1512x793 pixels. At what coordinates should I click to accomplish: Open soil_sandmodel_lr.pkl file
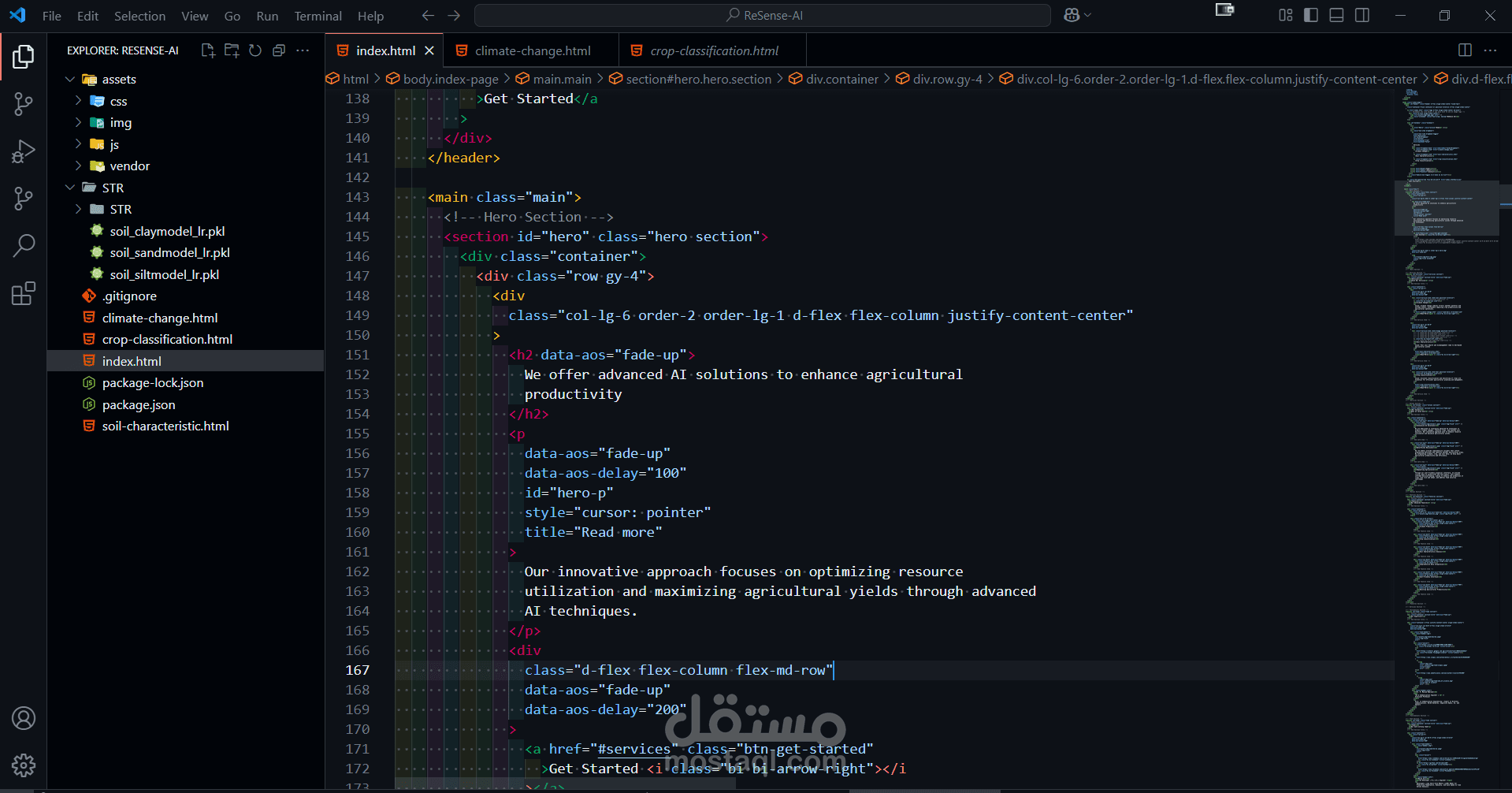pyautogui.click(x=169, y=252)
